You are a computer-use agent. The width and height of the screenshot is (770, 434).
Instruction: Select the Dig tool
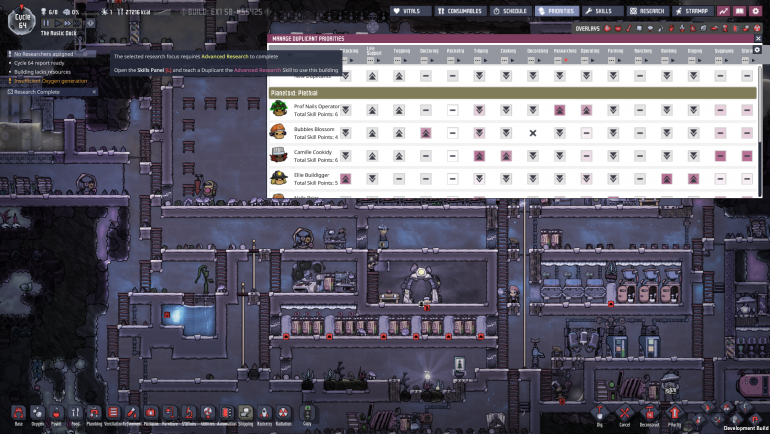pyautogui.click(x=600, y=413)
